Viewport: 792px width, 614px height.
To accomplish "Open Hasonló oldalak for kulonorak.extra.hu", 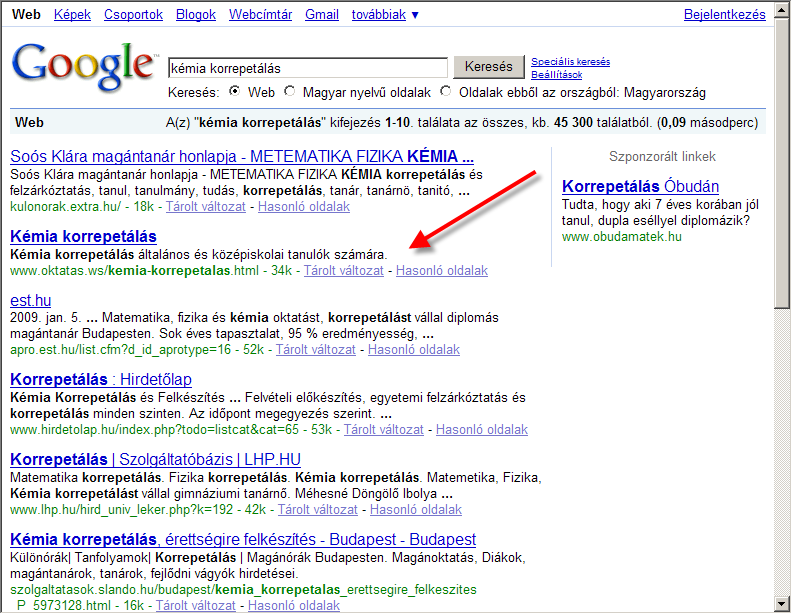I will coord(304,207).
